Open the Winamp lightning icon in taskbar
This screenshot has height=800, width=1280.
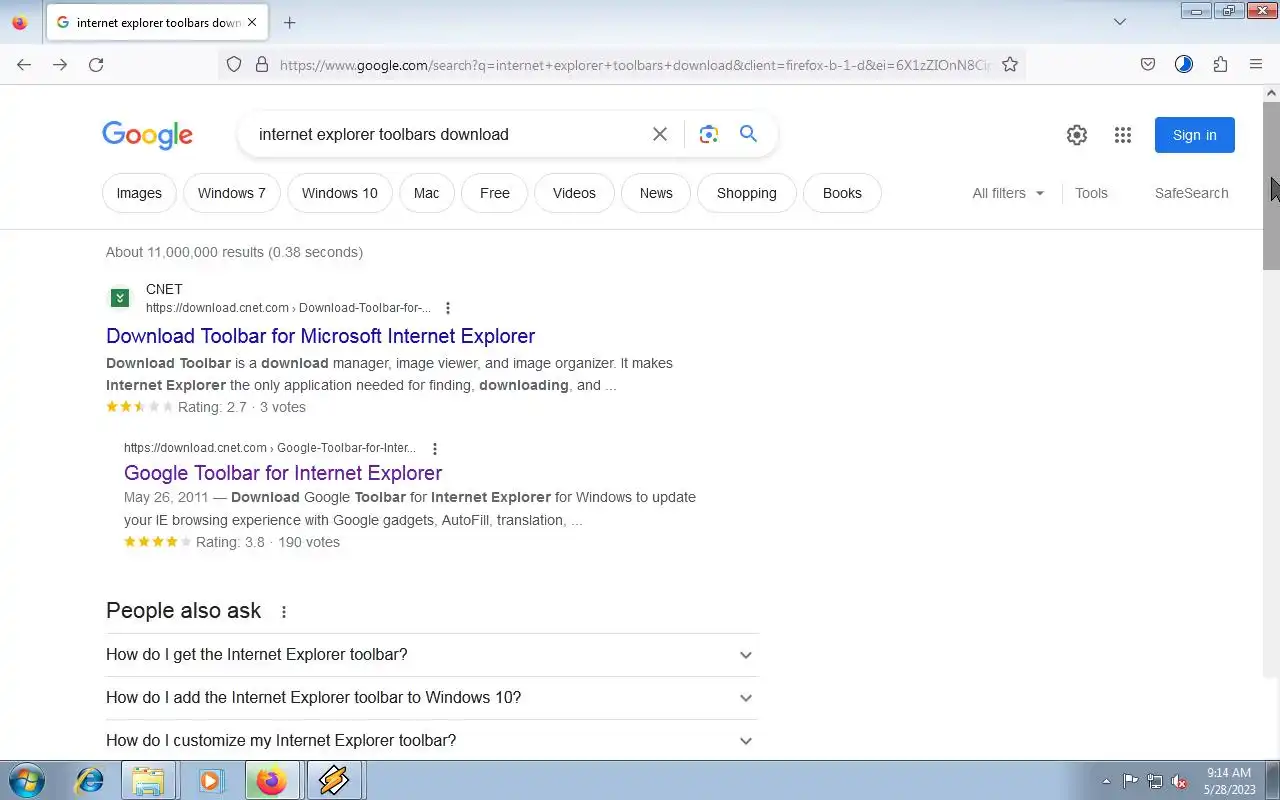coord(333,780)
